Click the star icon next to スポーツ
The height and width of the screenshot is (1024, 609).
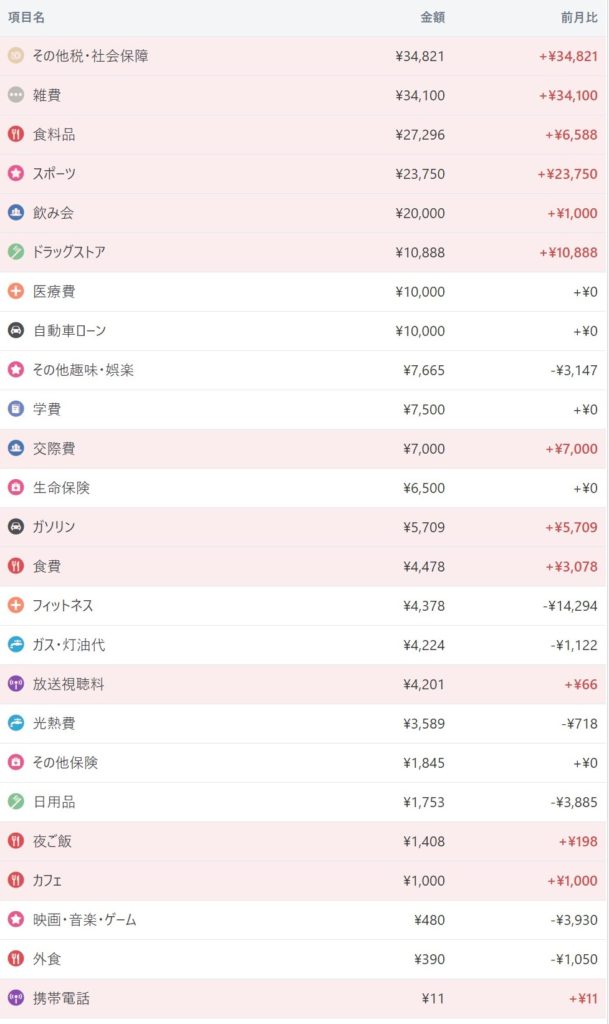click(x=16, y=174)
